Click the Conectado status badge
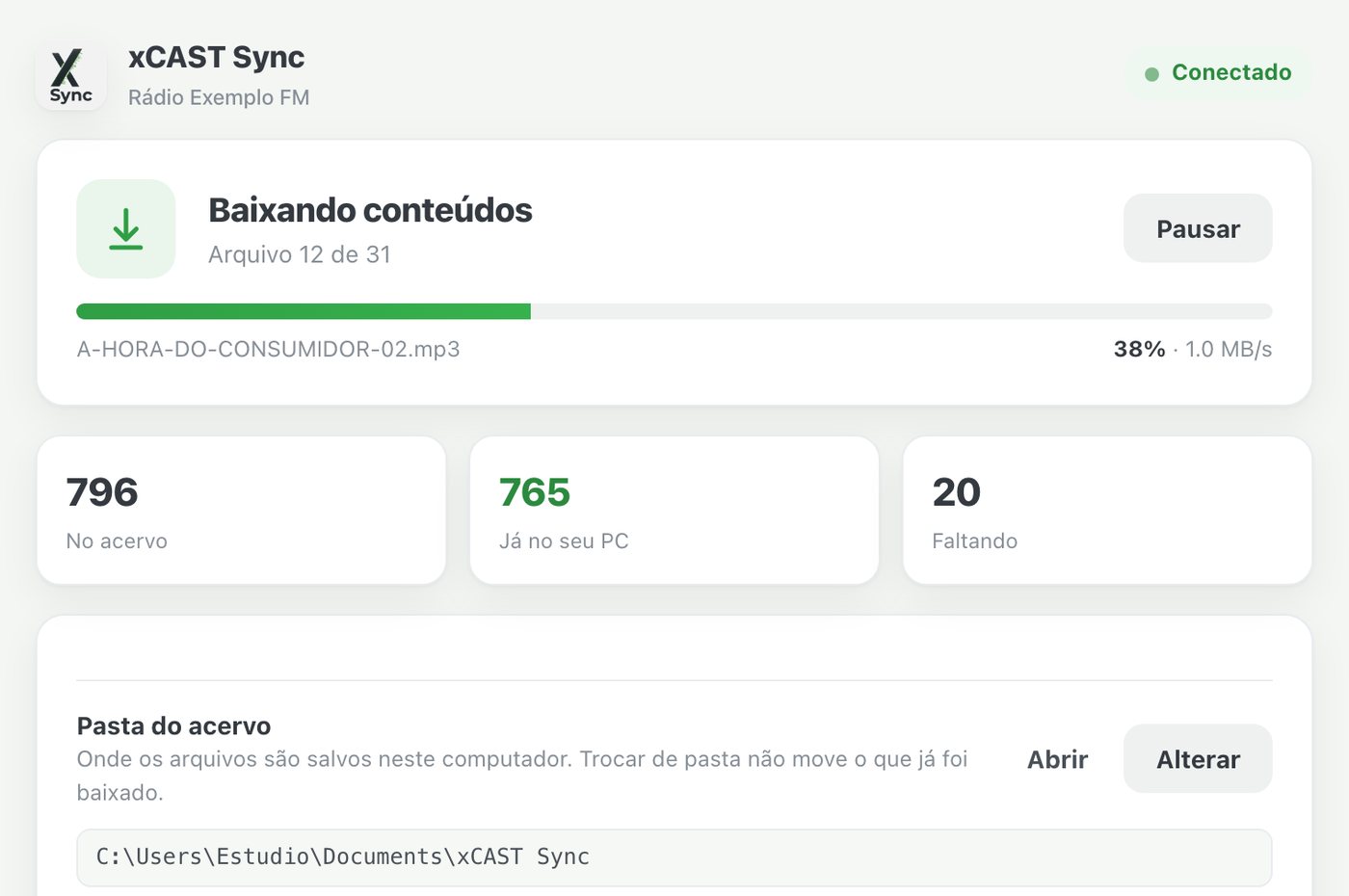The height and width of the screenshot is (896, 1349). click(x=1219, y=73)
